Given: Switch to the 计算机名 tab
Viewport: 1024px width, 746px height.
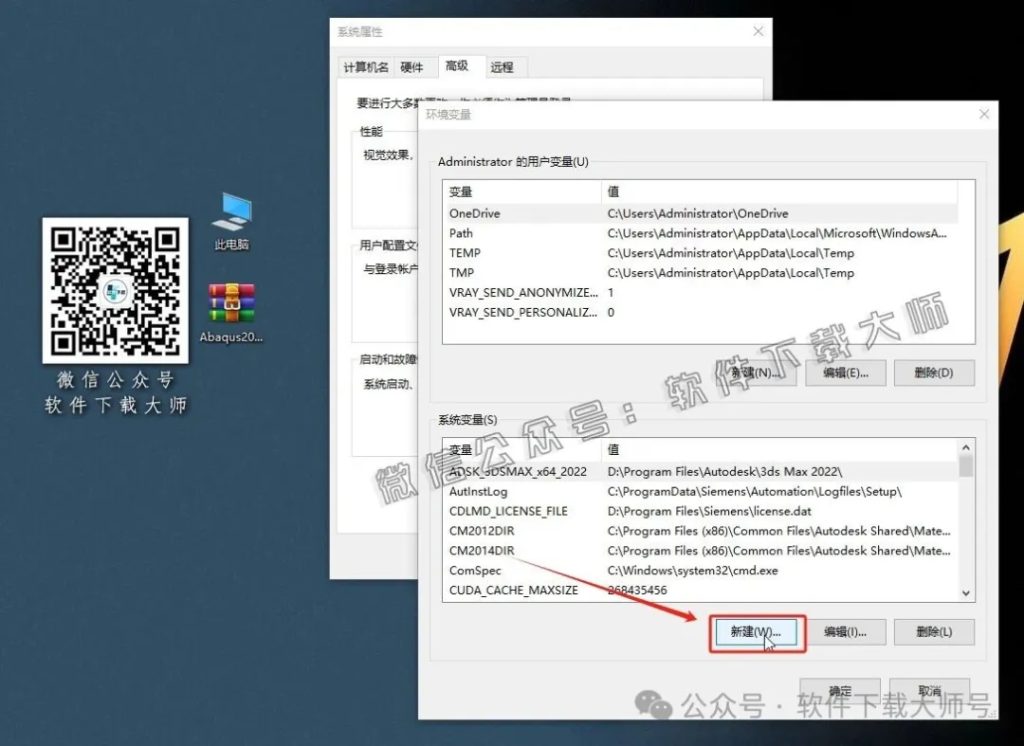Looking at the screenshot, I should pos(369,67).
